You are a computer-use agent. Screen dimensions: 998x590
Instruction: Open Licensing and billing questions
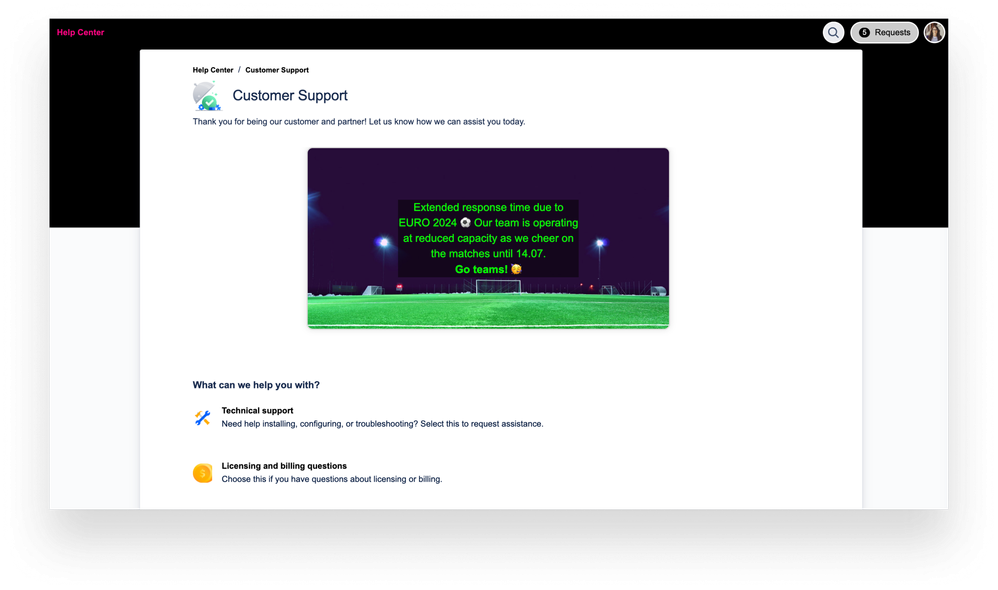pyautogui.click(x=284, y=466)
